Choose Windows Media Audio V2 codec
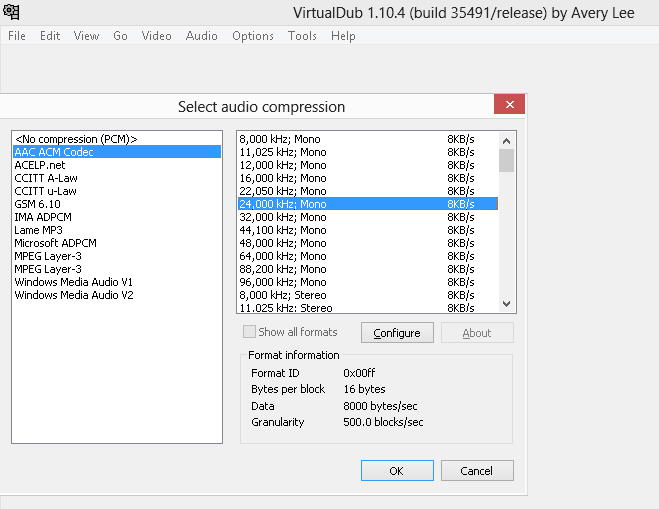 (x=74, y=295)
